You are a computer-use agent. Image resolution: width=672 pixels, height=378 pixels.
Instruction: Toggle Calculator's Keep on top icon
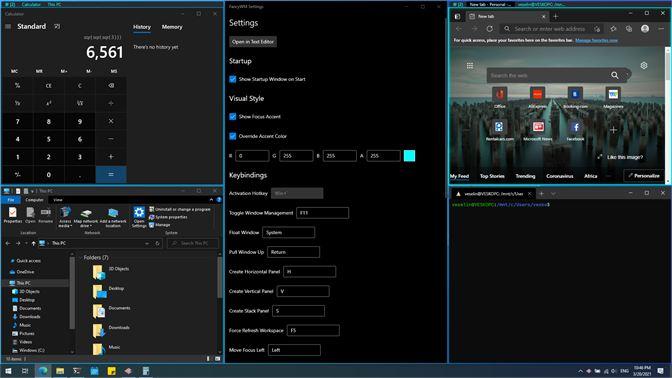pos(57,27)
